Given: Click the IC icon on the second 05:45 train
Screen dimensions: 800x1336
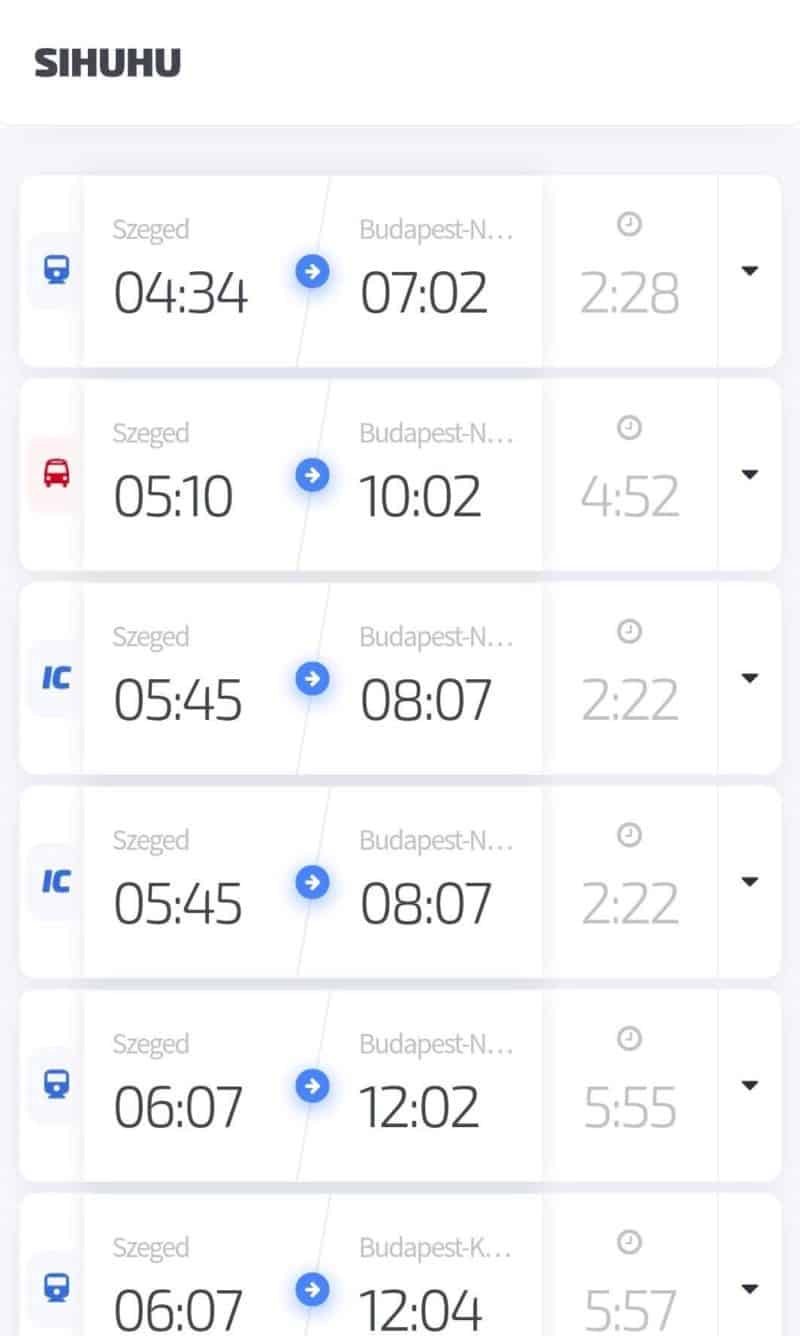Looking at the screenshot, I should (x=56, y=882).
